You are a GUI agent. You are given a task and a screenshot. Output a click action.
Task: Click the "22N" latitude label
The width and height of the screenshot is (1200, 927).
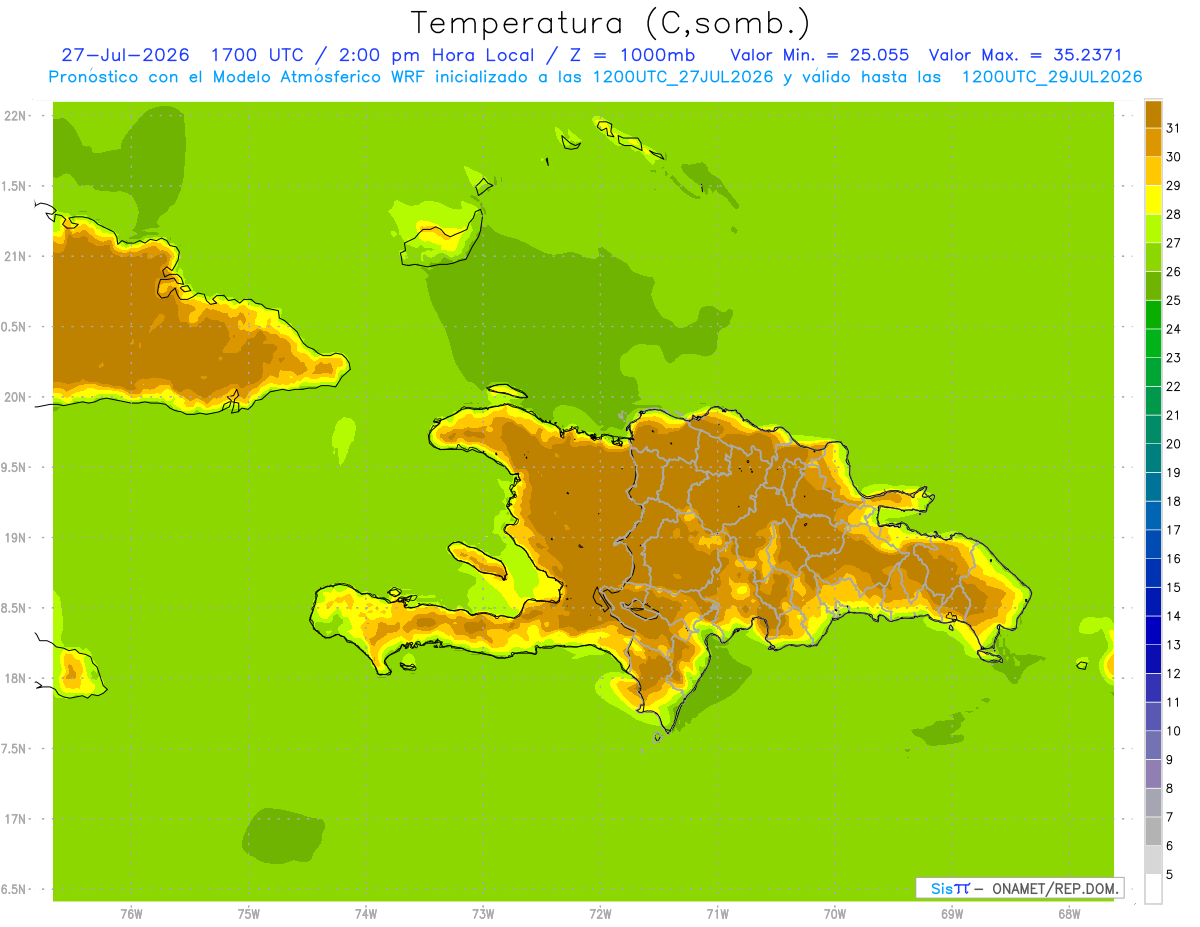click(15, 116)
